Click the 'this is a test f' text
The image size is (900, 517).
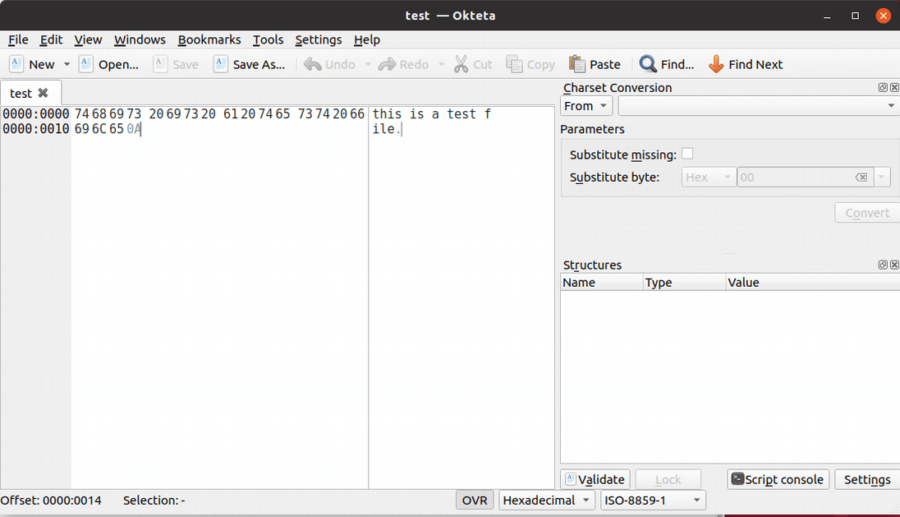tap(432, 114)
